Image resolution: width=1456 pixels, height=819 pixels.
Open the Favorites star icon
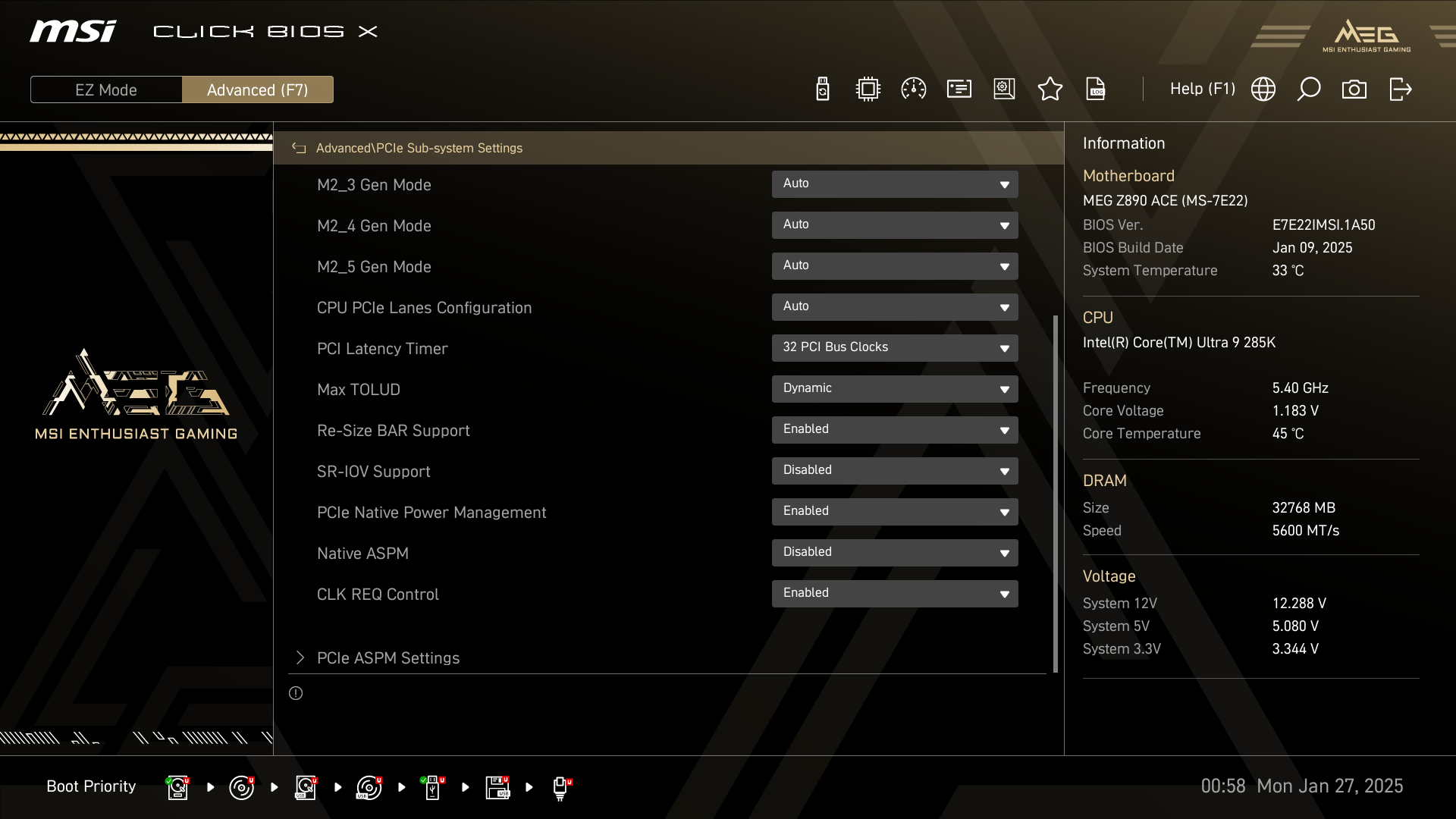1050,89
